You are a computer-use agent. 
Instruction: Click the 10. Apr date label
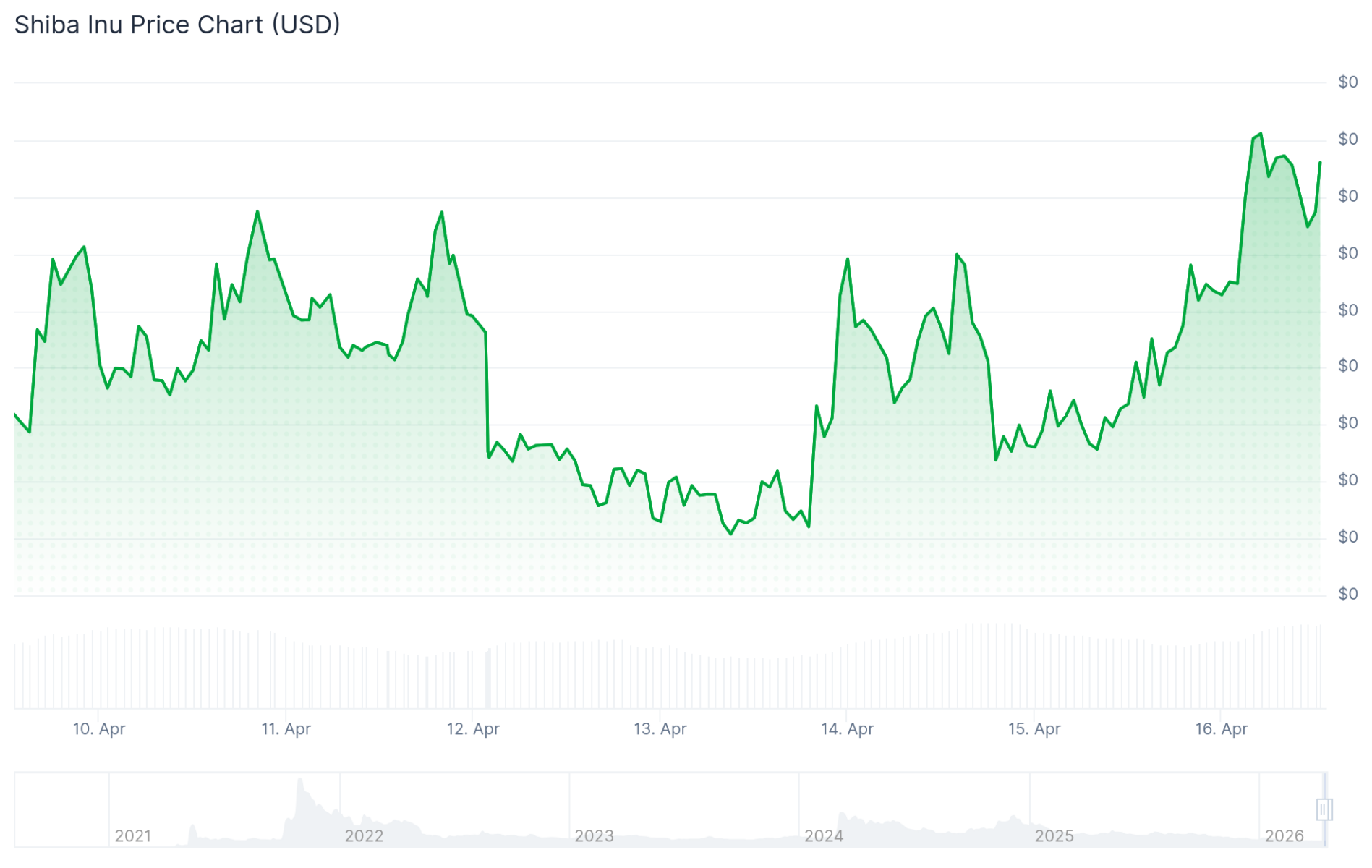pos(99,728)
